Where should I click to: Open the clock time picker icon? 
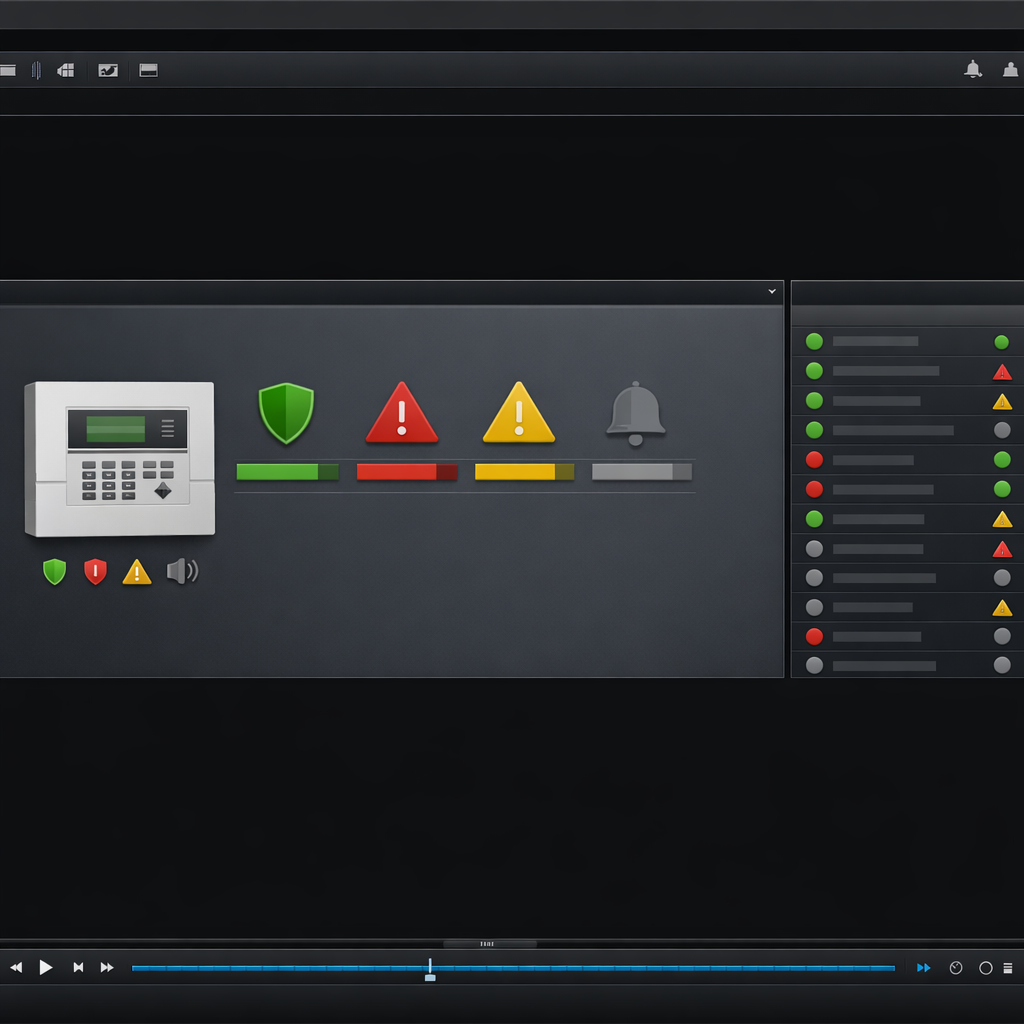[x=955, y=968]
